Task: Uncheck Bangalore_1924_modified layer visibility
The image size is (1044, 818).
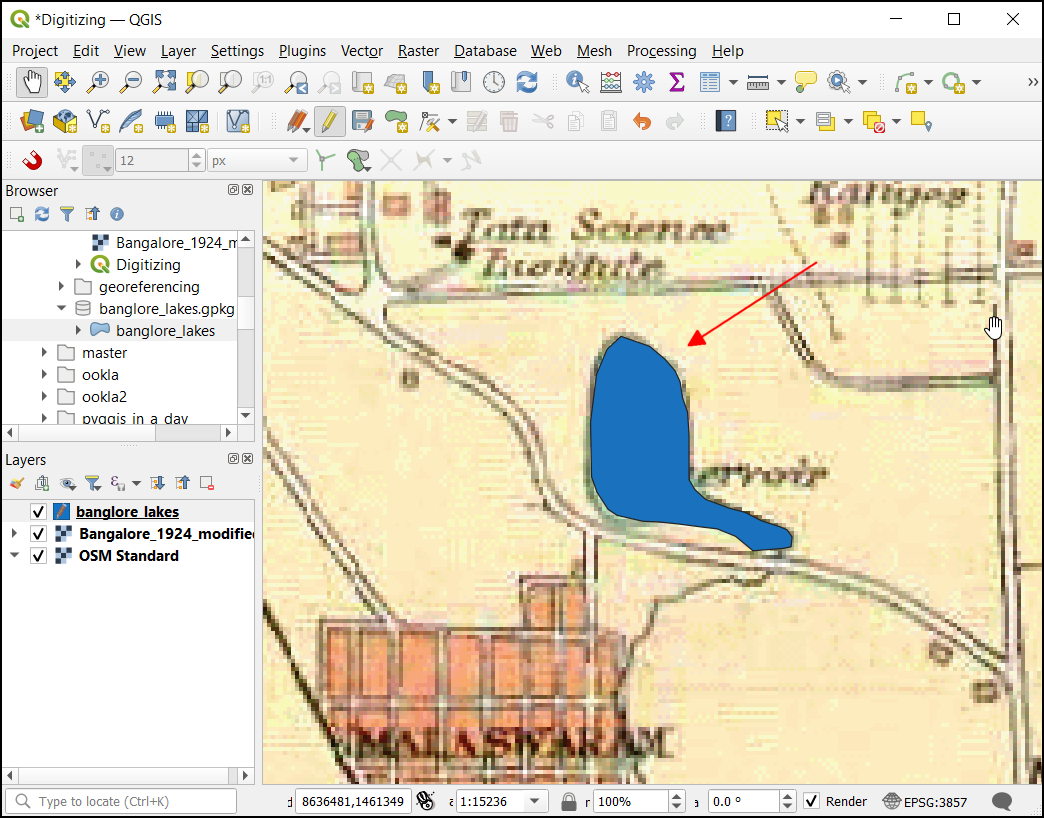Action: [38, 534]
